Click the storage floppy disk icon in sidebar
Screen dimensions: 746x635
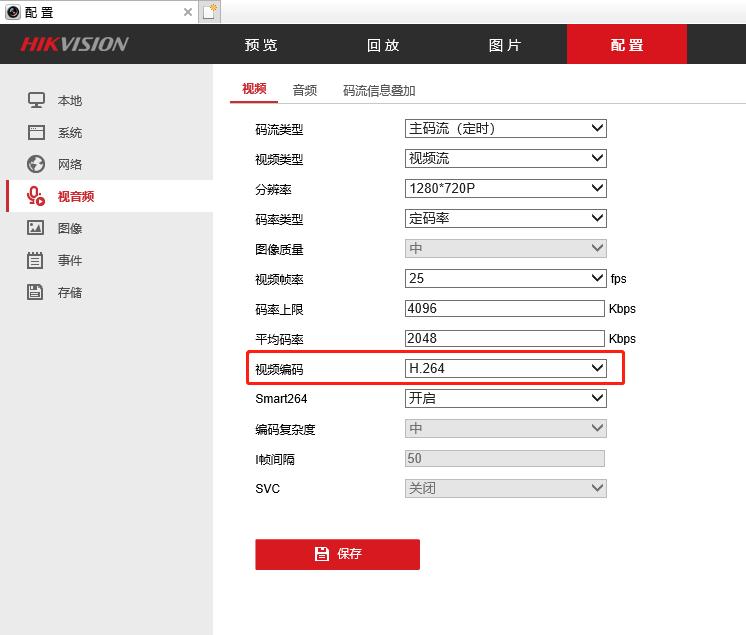tap(35, 292)
